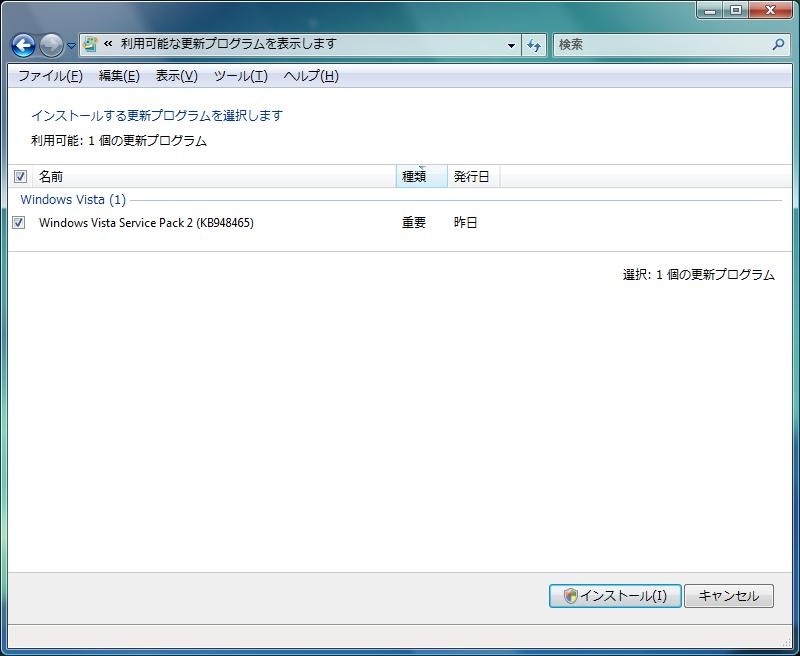Sort by the 名前 column header
This screenshot has width=800, height=656.
click(x=214, y=176)
